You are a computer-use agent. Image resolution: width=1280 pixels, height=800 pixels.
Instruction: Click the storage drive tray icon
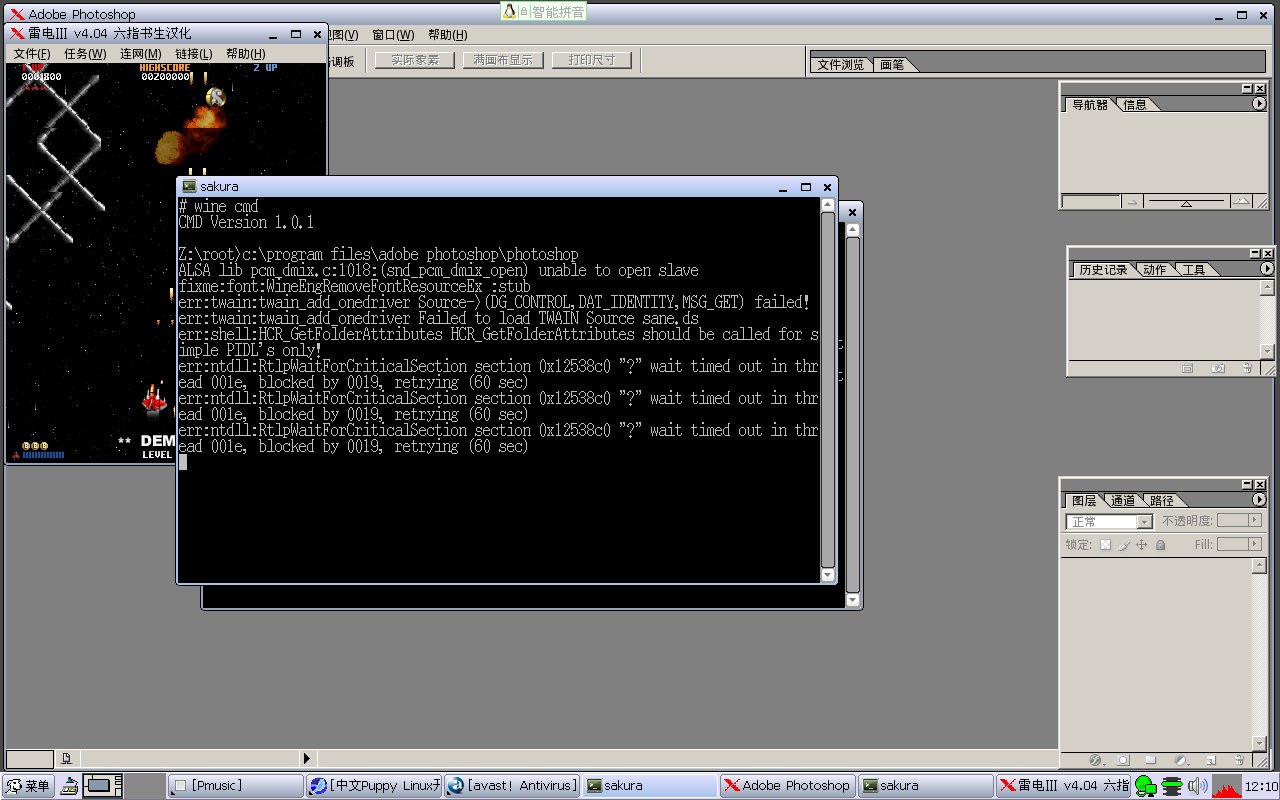tap(1172, 786)
